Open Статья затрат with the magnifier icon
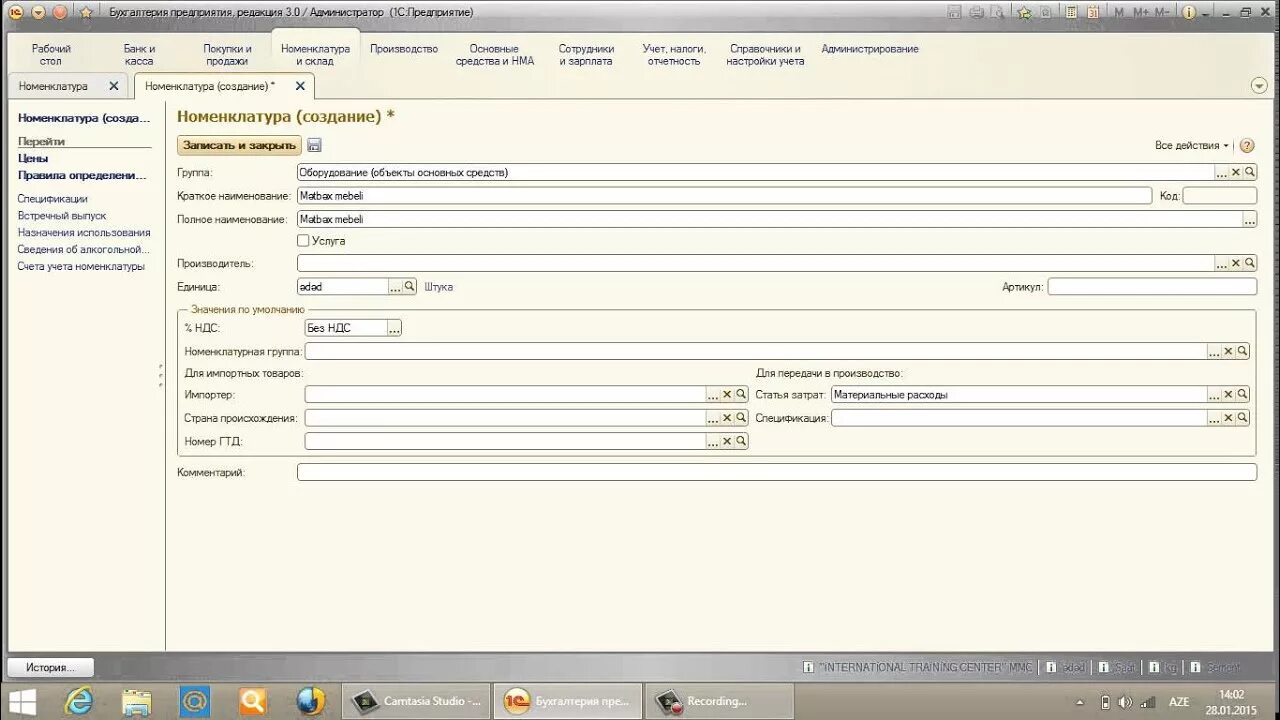This screenshot has width=1280, height=720. coord(1242,394)
